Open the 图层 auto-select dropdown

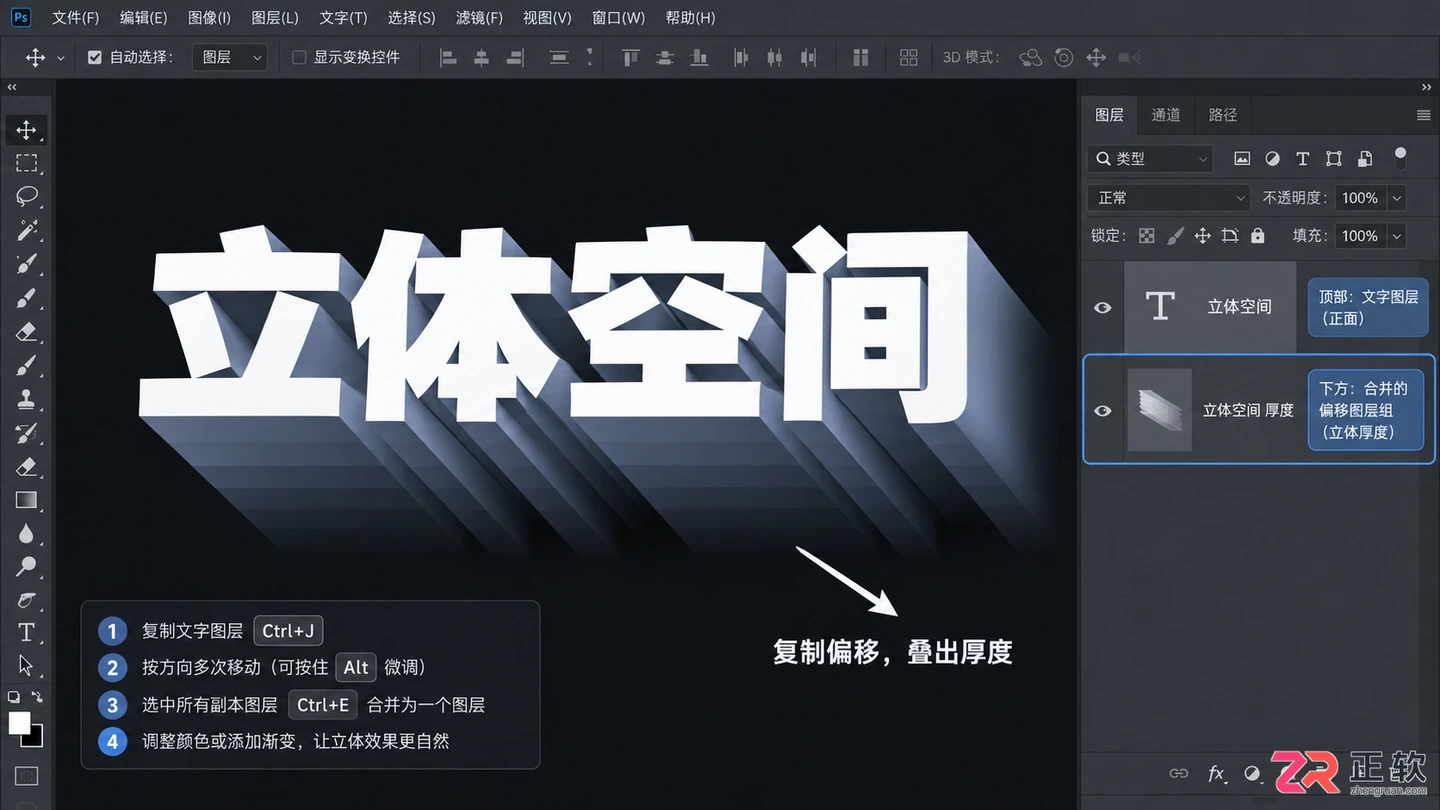tap(229, 58)
